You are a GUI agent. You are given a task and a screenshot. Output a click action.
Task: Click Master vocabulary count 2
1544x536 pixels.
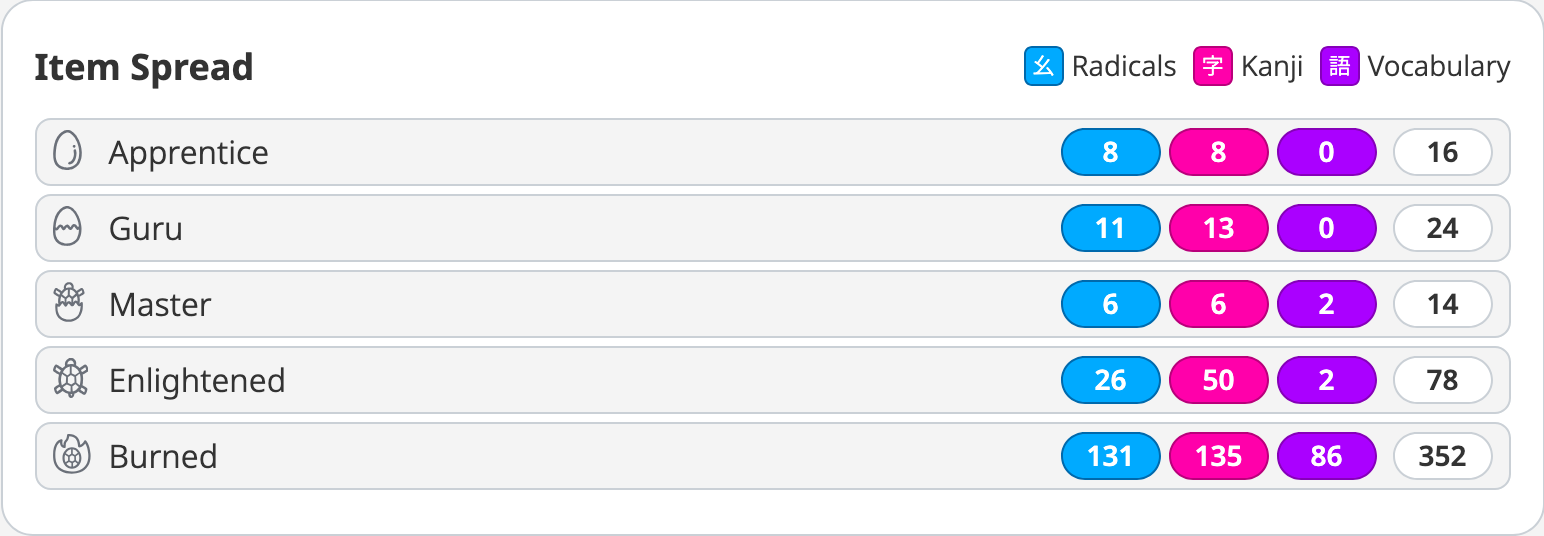pyautogui.click(x=1326, y=304)
